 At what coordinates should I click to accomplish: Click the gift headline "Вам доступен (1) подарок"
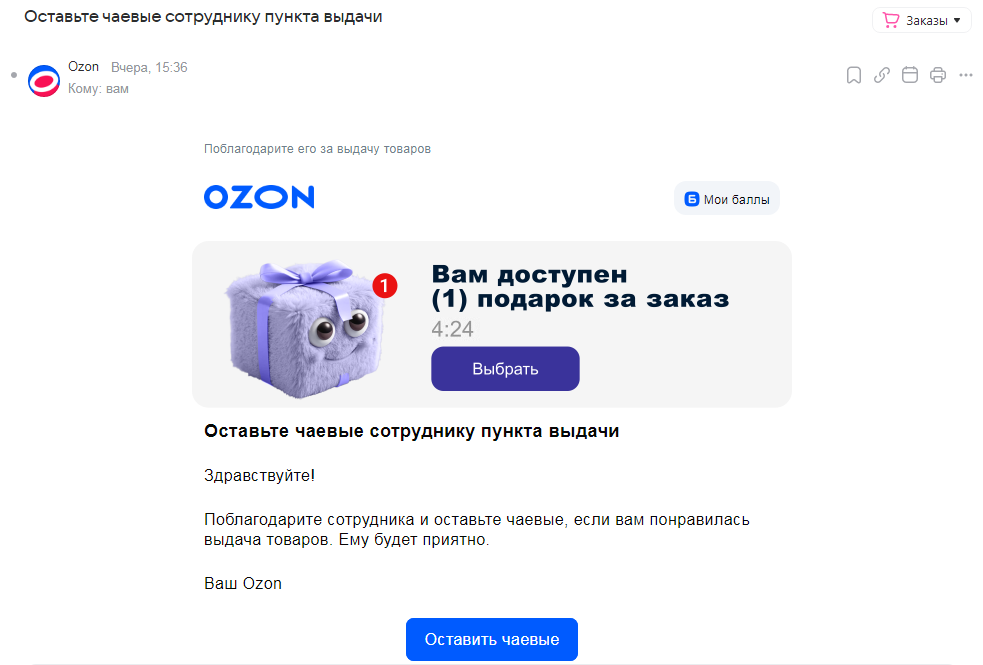tap(580, 286)
